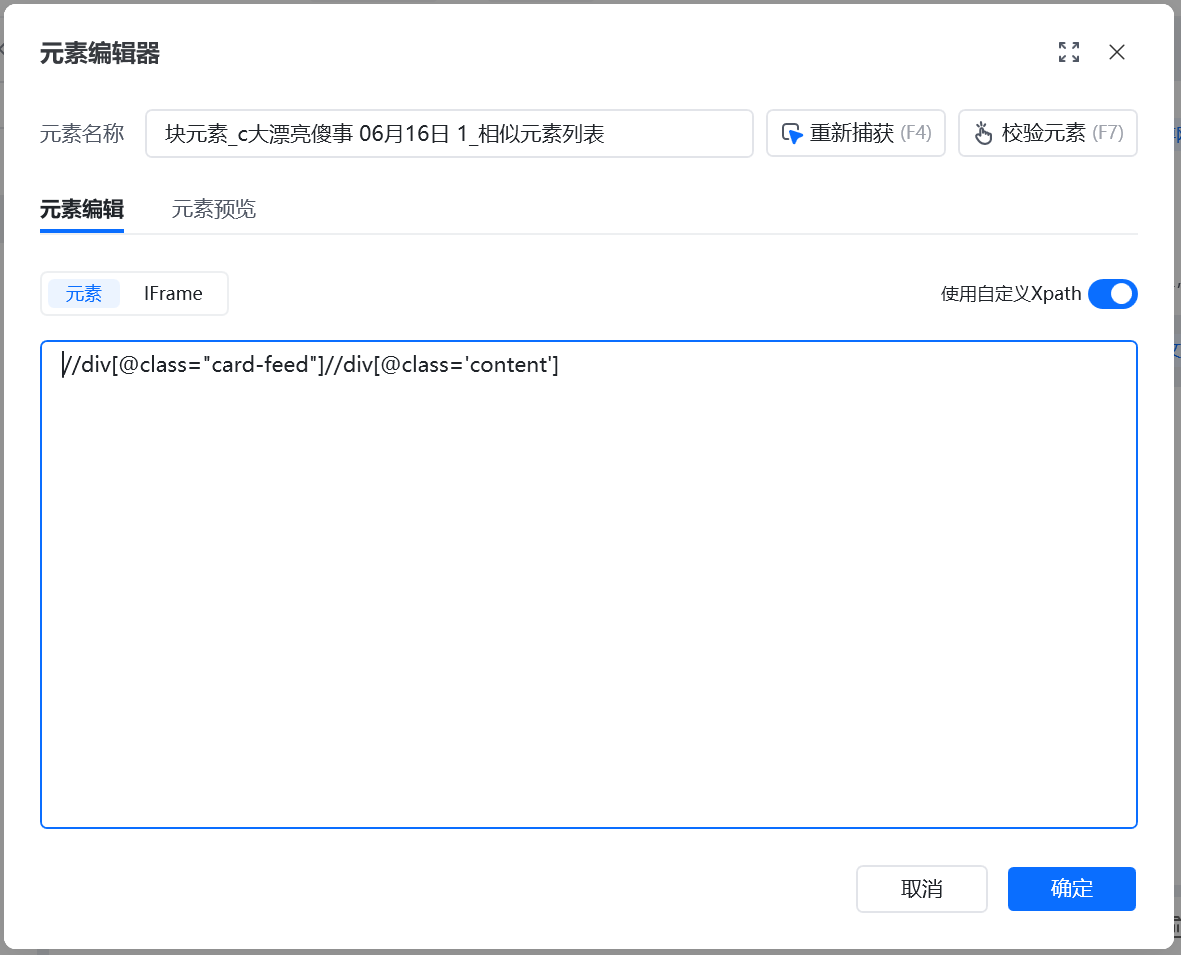The height and width of the screenshot is (955, 1181).
Task: Confirm changes with the 确定 button
Action: pyautogui.click(x=1071, y=888)
